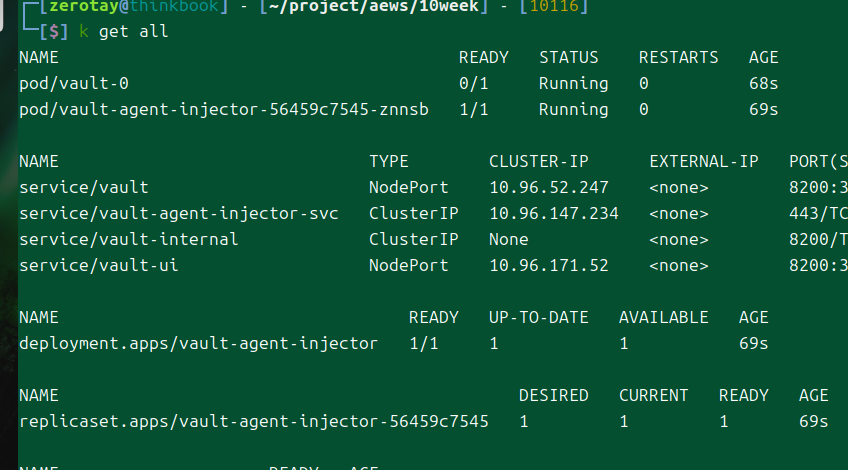The width and height of the screenshot is (848, 470).
Task: Select service/vault-agent-injector-svc text
Action: tap(179, 213)
